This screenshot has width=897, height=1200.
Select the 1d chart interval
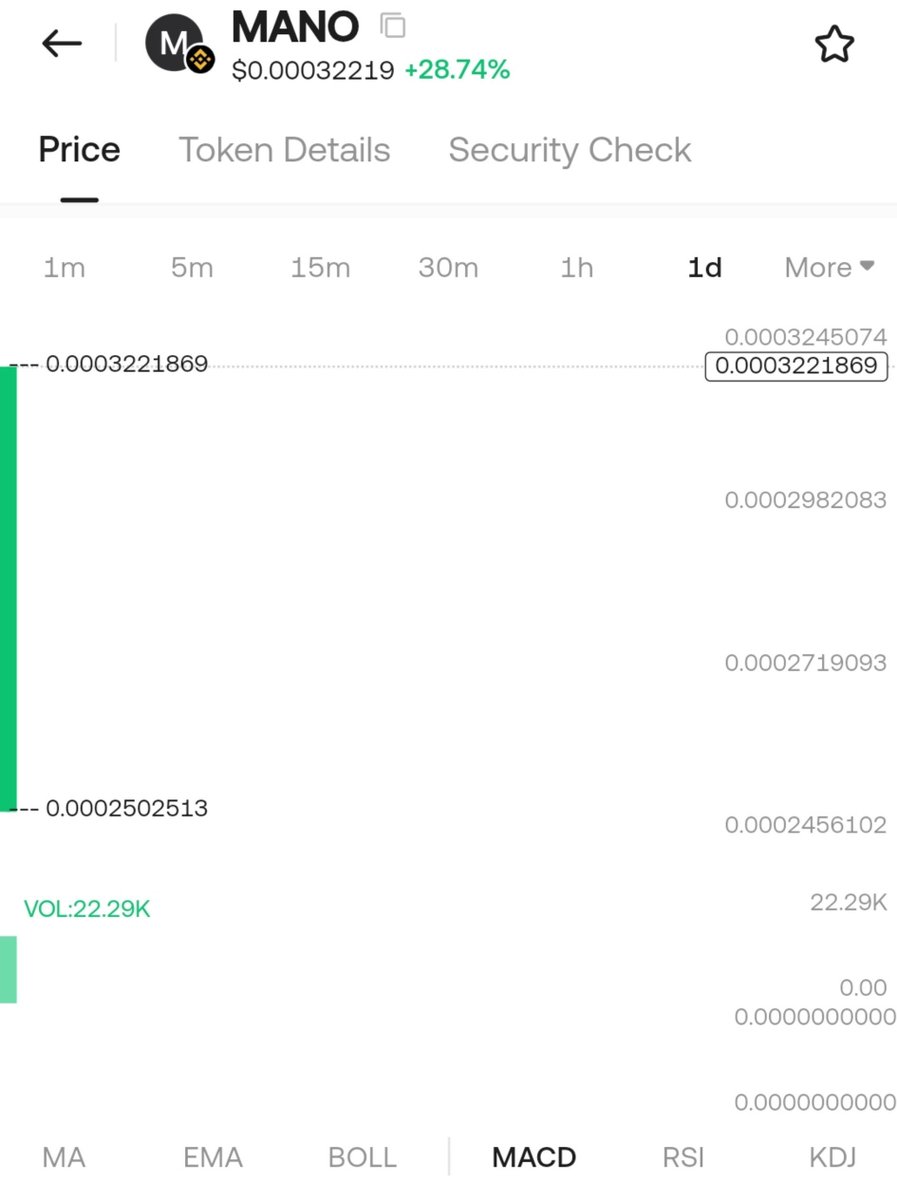click(x=704, y=268)
